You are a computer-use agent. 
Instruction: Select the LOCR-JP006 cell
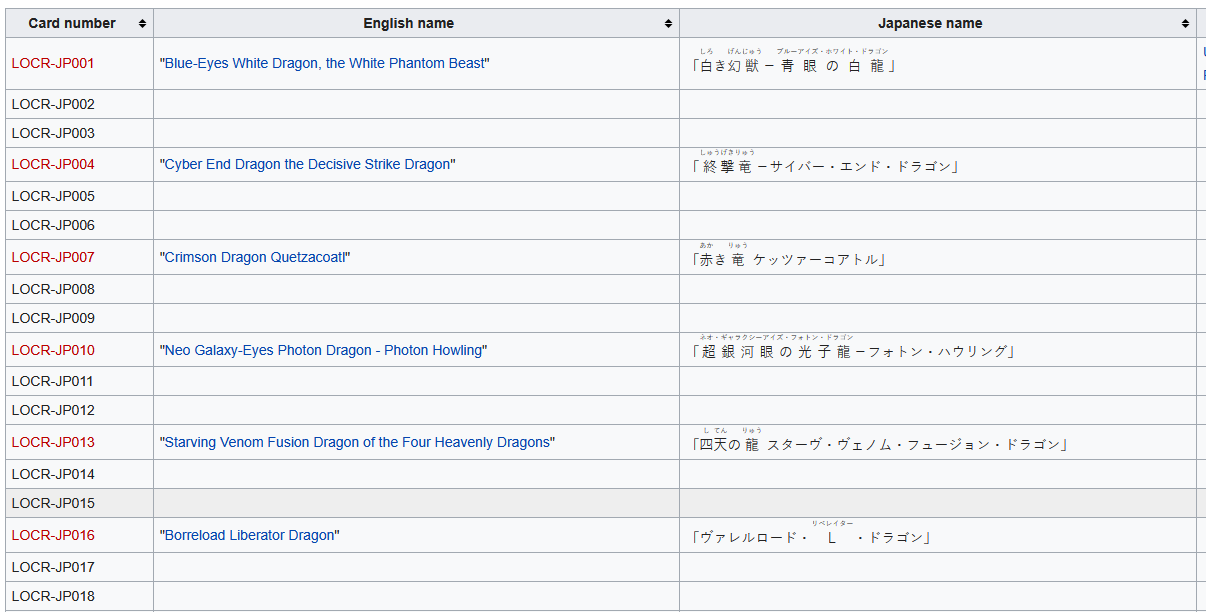(79, 225)
